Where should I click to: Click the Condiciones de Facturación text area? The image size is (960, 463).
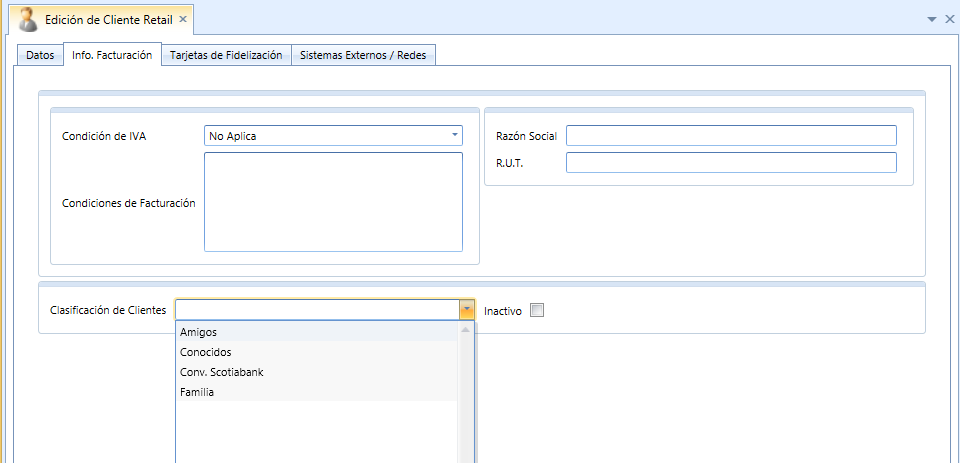[333, 201]
